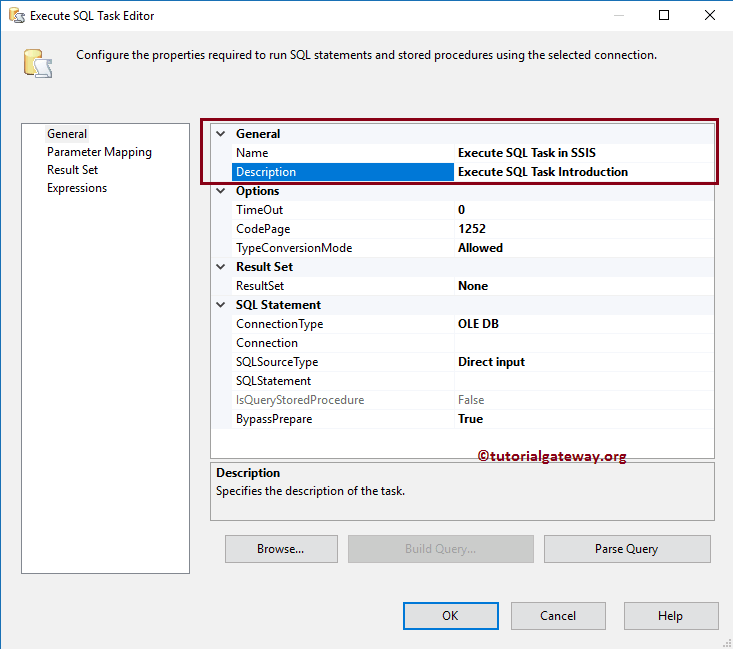This screenshot has width=733, height=649.
Task: Select the ResultSet property
Action: click(343, 286)
